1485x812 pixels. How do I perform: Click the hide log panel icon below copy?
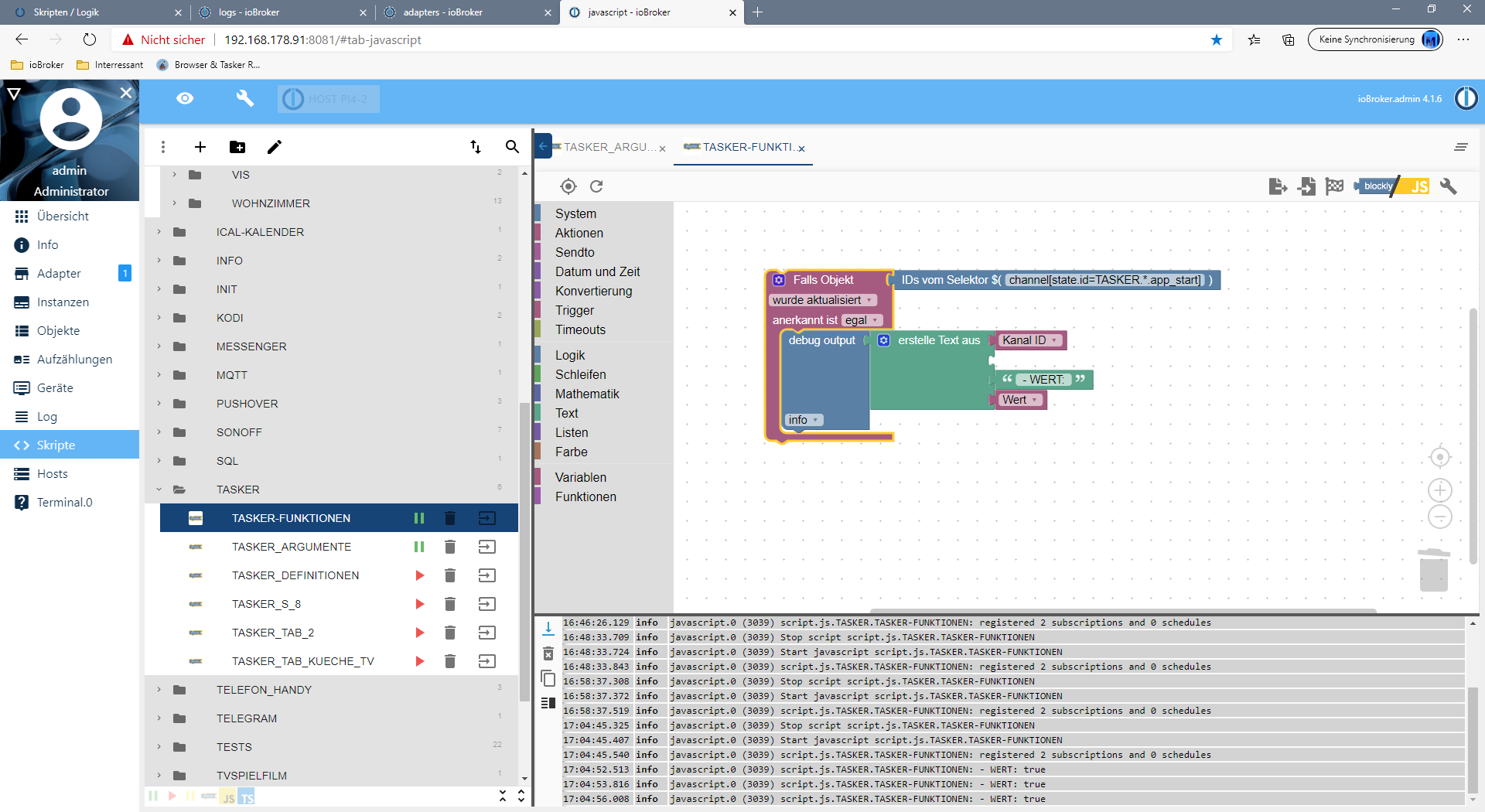point(548,703)
